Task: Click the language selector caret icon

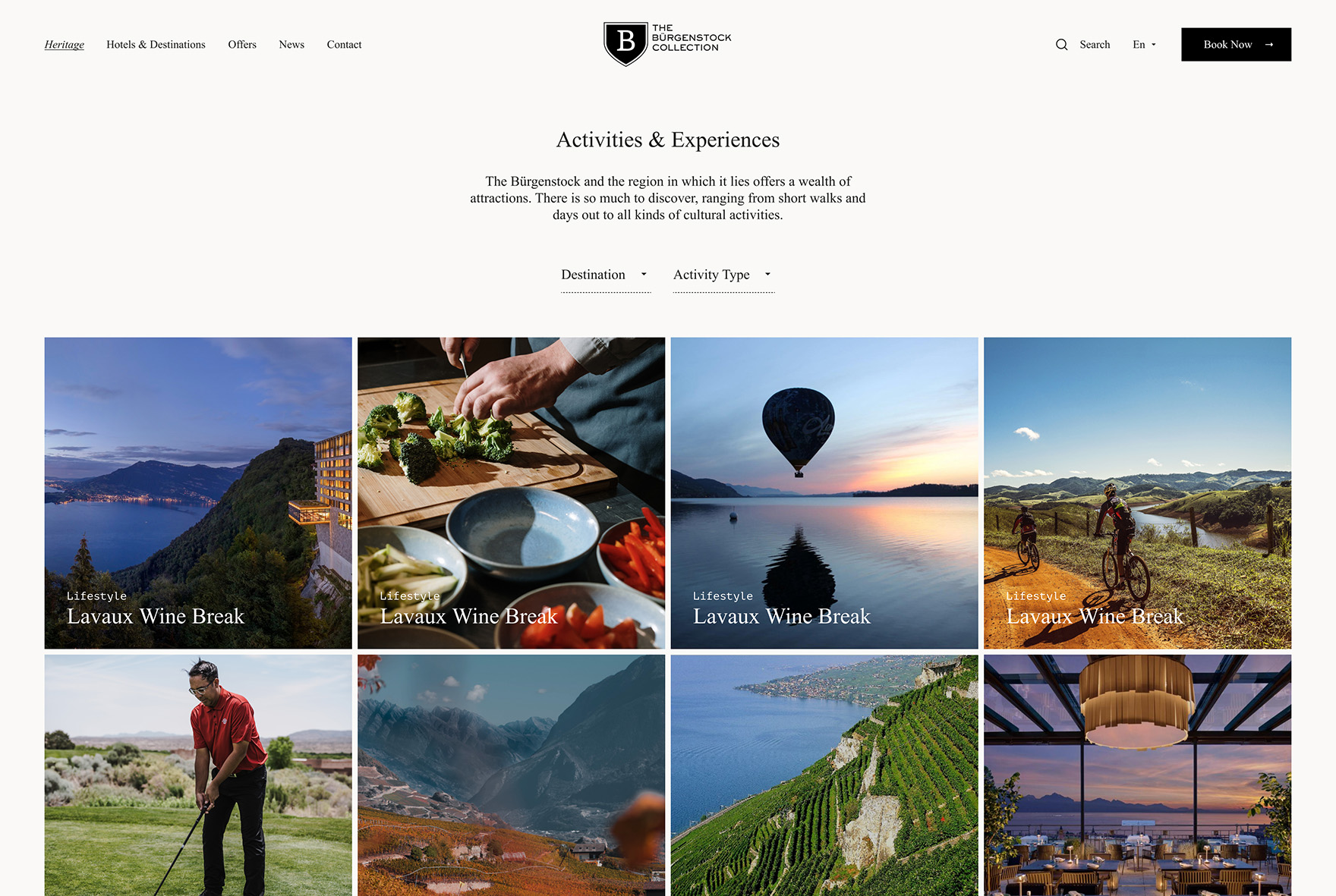Action: tap(1154, 45)
